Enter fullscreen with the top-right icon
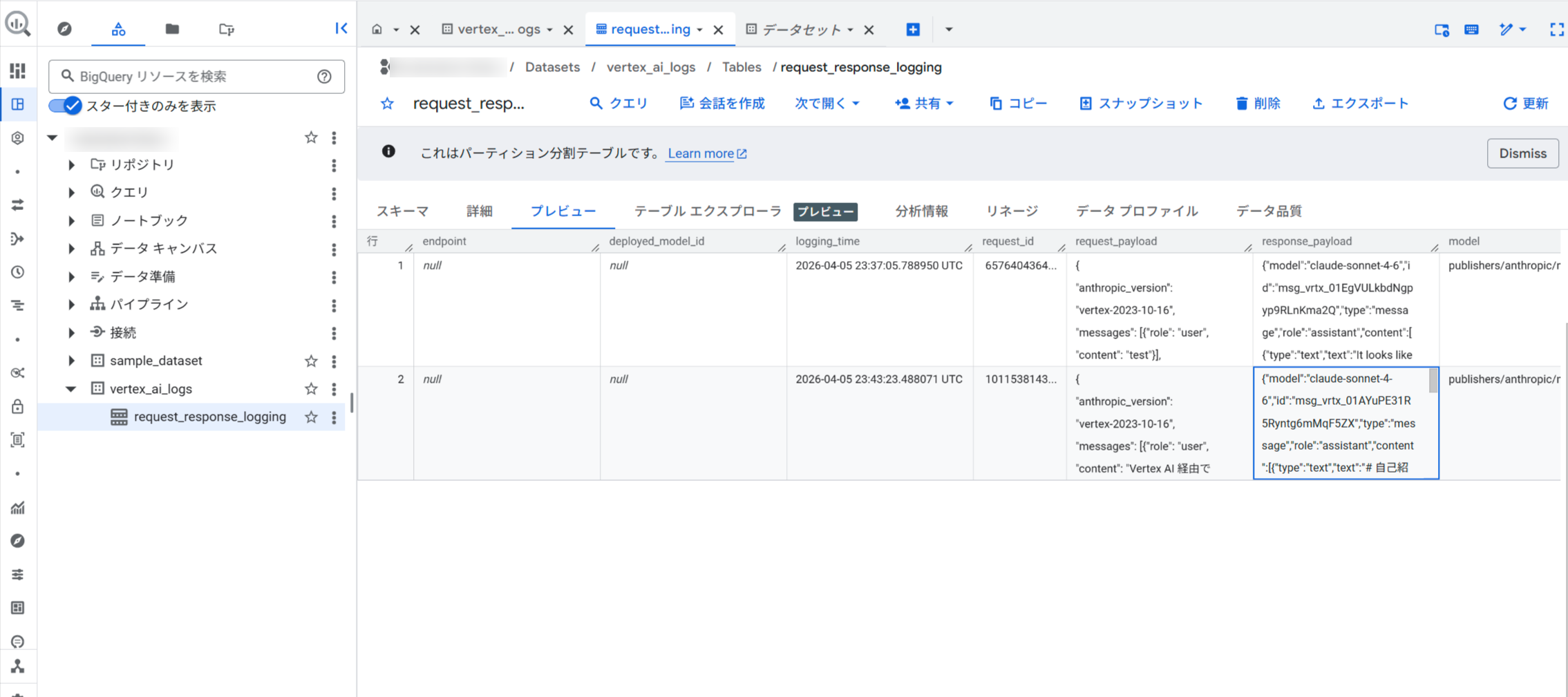Screen dimensions: 1568x697 1556,29
